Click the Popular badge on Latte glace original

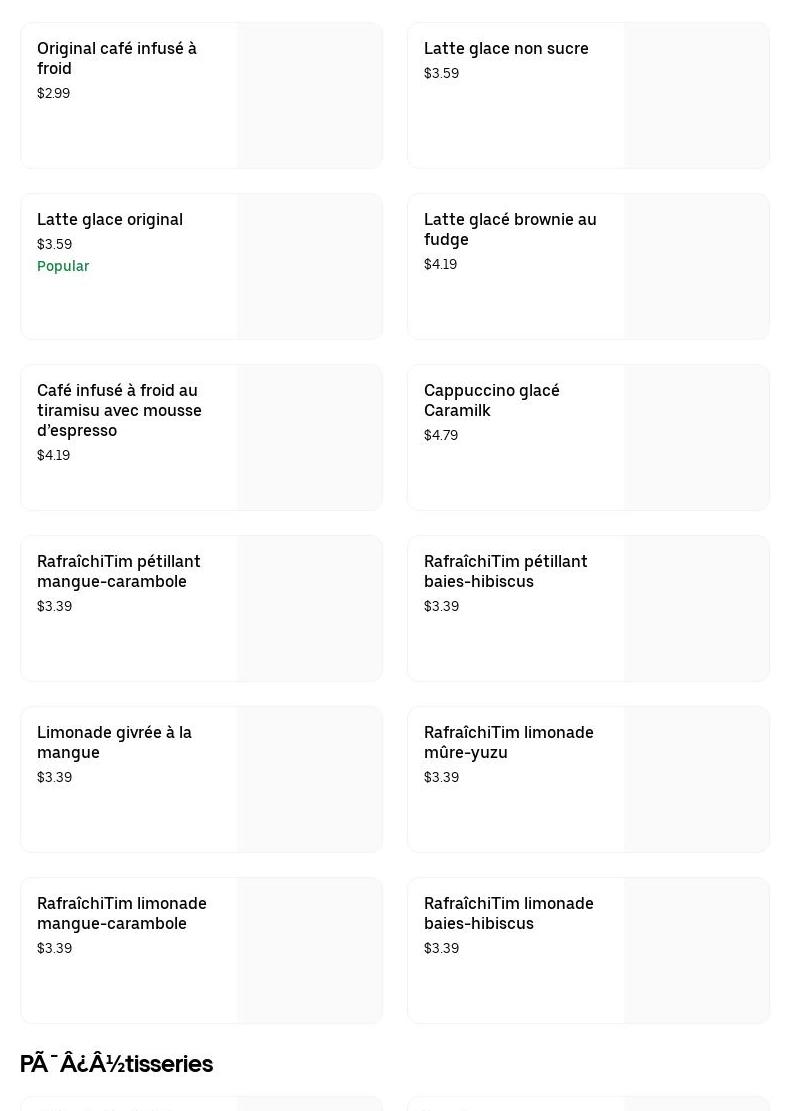pyautogui.click(x=63, y=266)
